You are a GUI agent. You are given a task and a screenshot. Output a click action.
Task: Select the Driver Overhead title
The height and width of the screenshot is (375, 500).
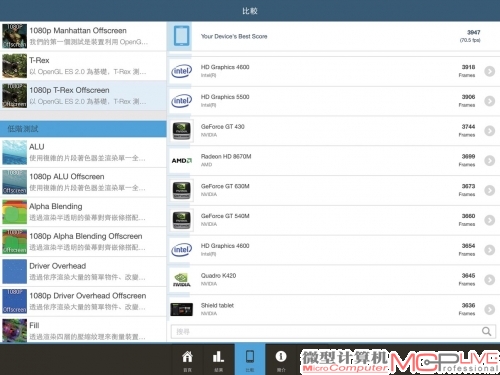click(58, 266)
